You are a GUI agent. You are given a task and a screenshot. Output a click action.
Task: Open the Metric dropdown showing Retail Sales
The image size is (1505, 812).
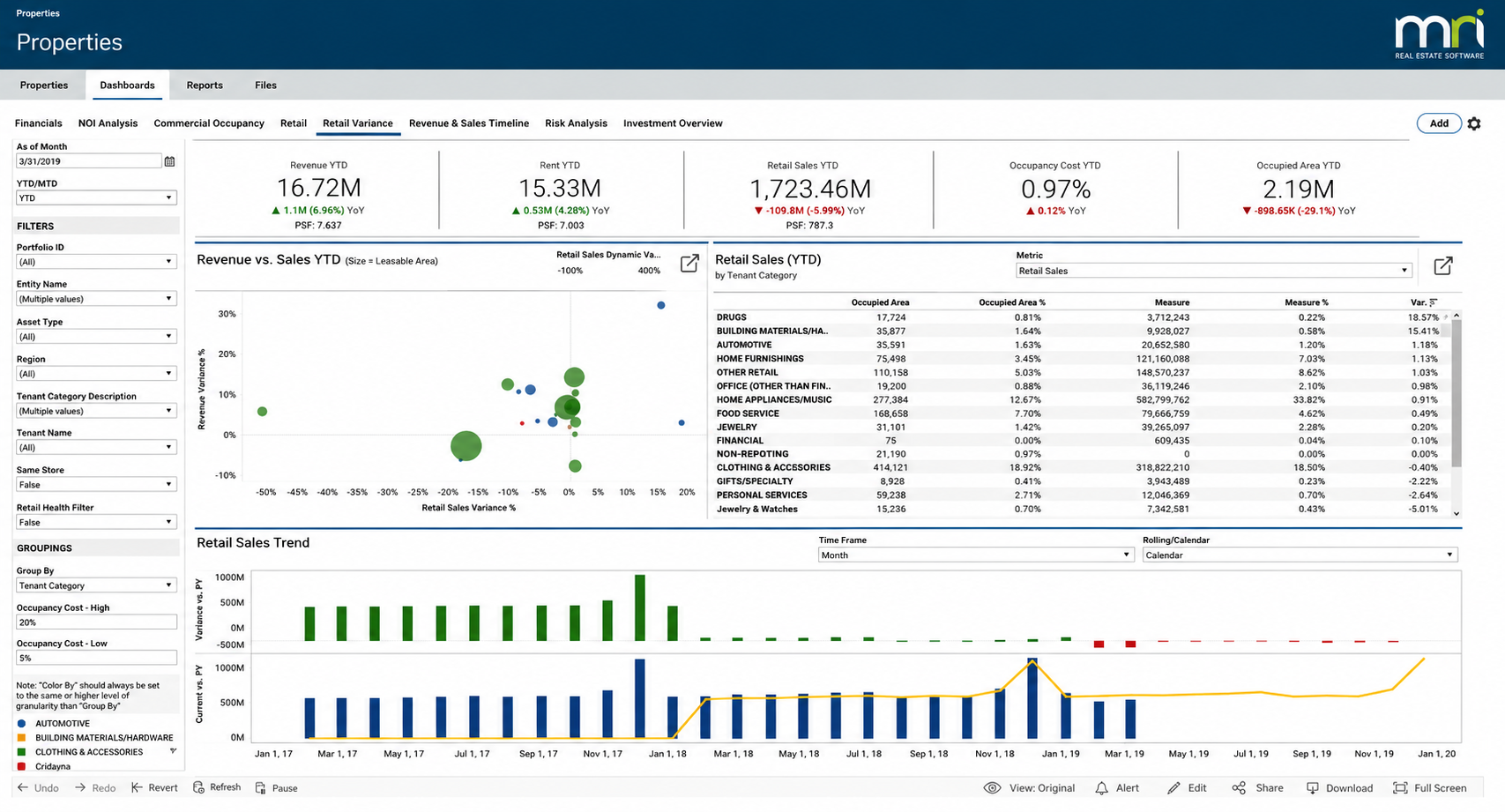[x=1213, y=271]
